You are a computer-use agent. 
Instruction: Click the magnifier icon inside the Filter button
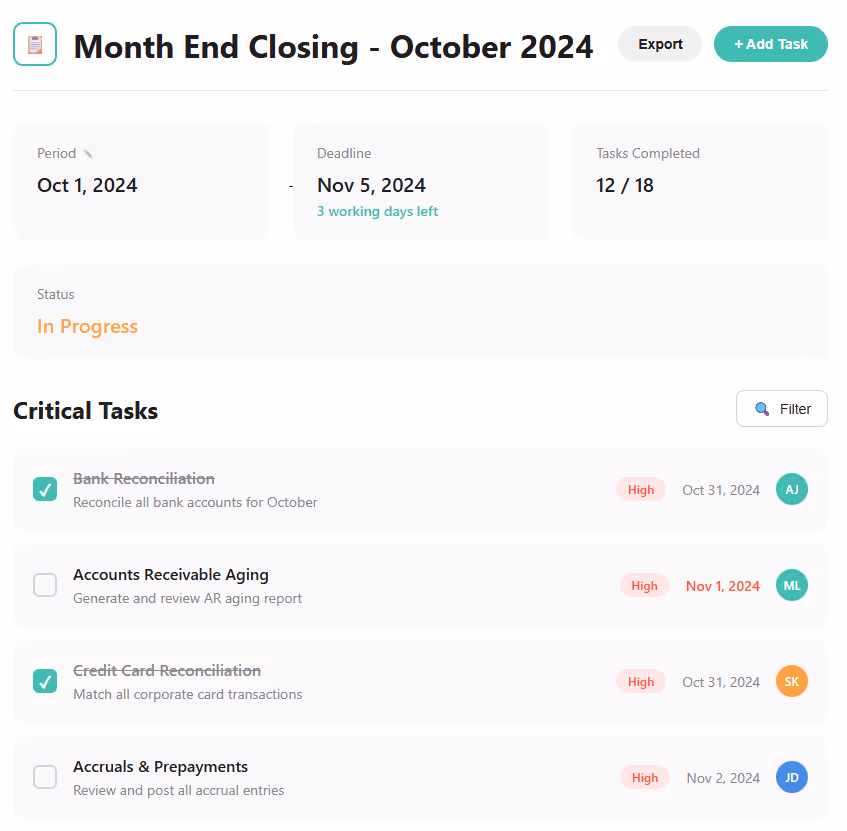point(761,409)
